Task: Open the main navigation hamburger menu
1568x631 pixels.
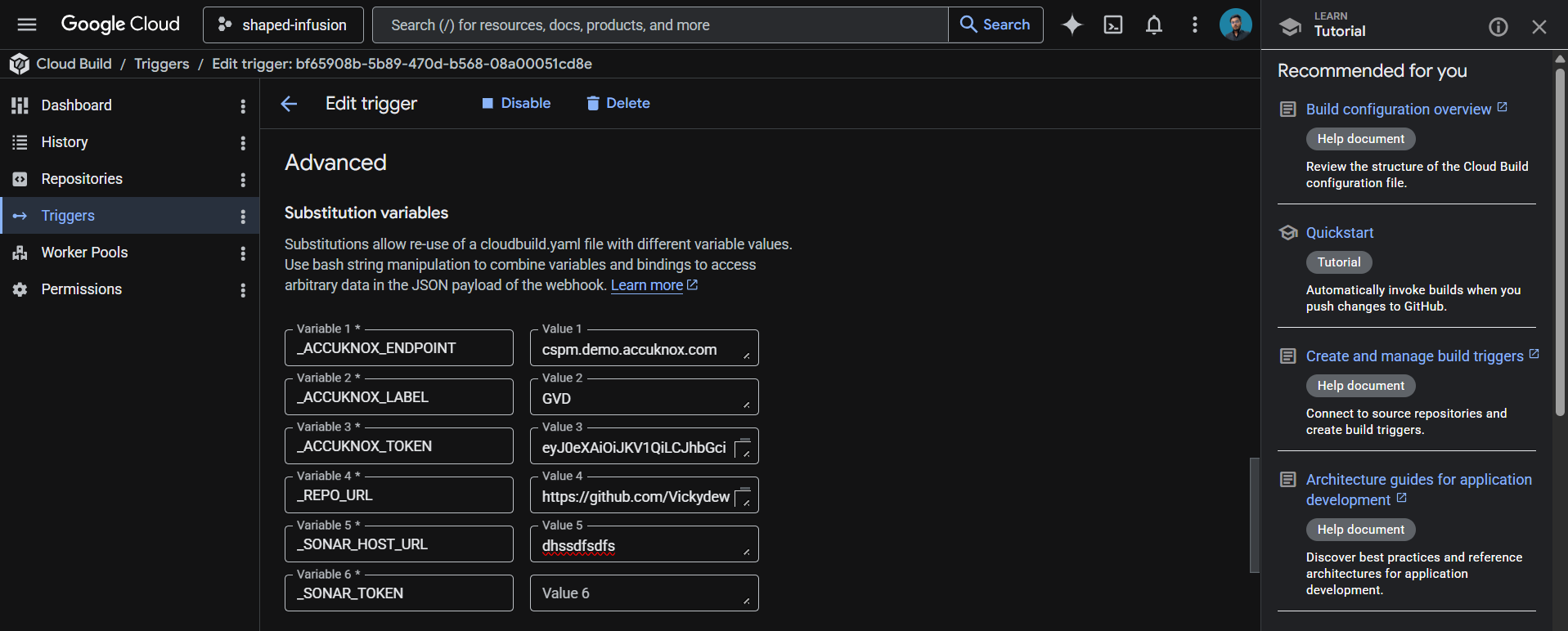Action: click(x=27, y=25)
